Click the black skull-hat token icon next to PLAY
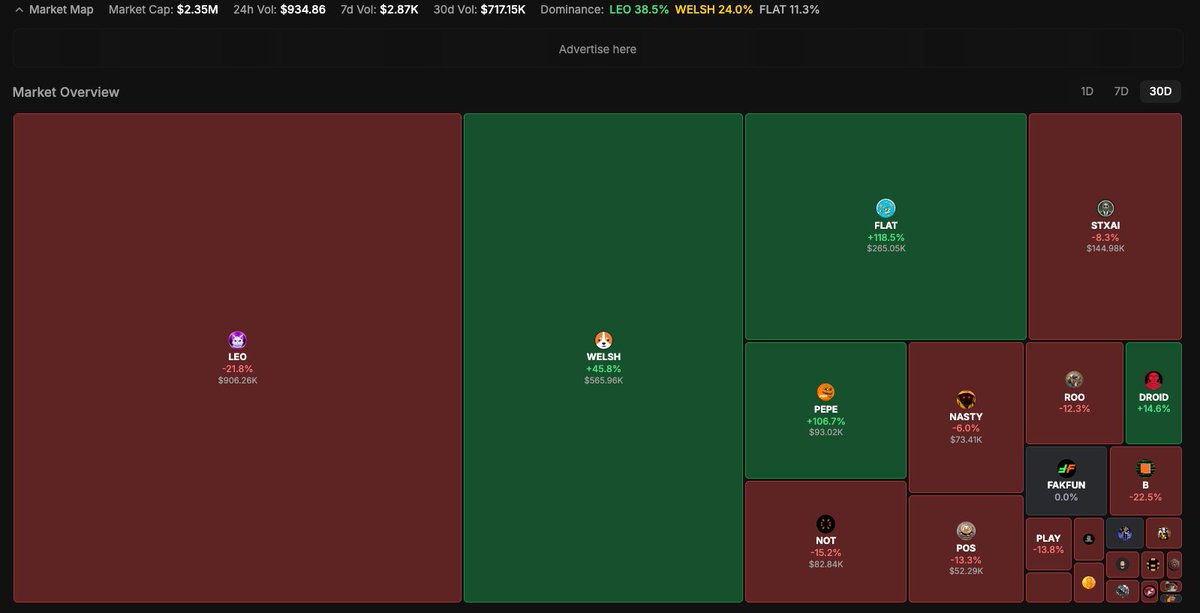1200x613 pixels. coord(1089,539)
